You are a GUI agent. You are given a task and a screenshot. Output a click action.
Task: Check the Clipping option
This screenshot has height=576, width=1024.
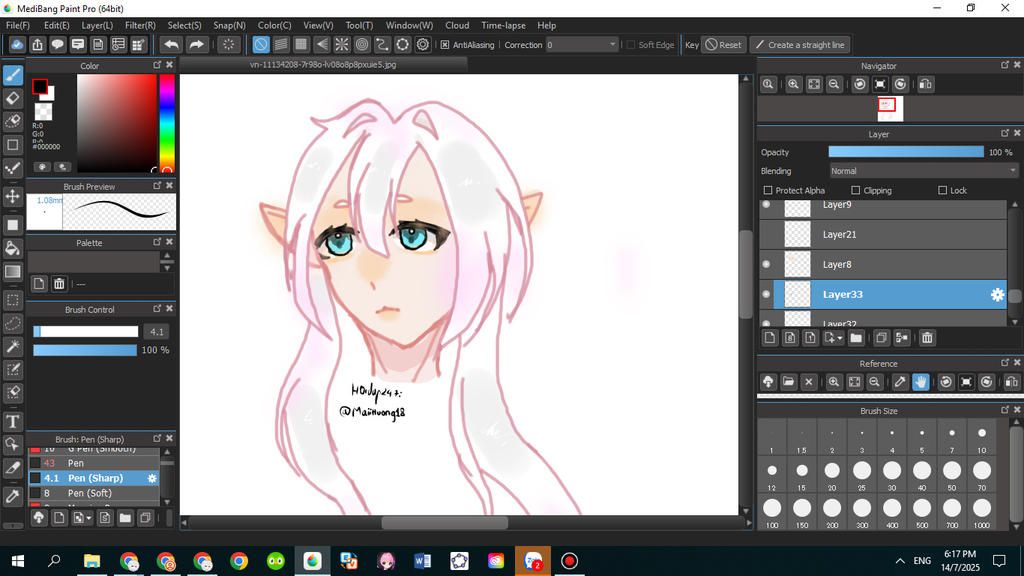855,190
